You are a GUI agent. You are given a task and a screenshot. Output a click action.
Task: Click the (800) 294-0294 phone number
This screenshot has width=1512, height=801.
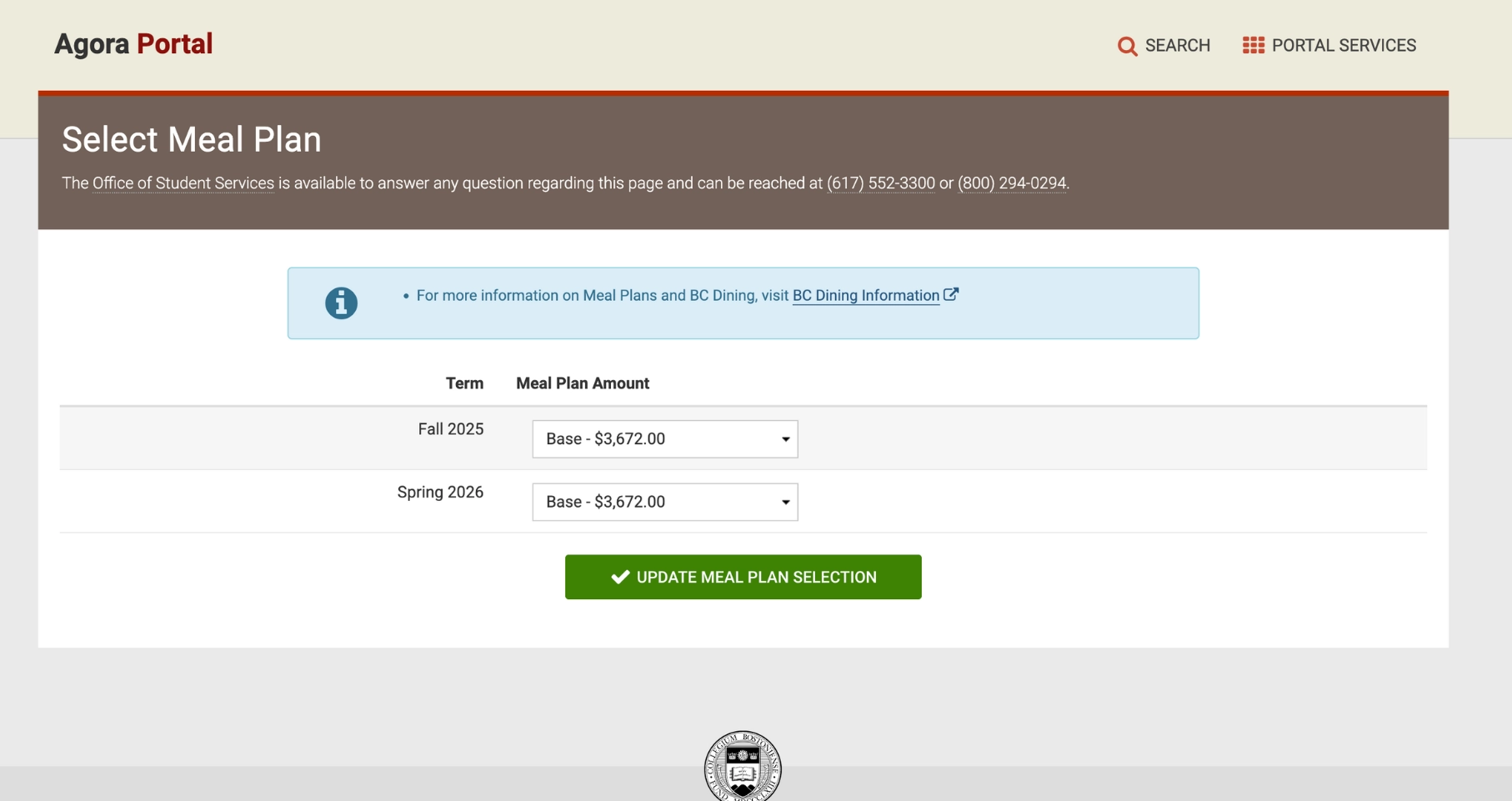[1011, 183]
